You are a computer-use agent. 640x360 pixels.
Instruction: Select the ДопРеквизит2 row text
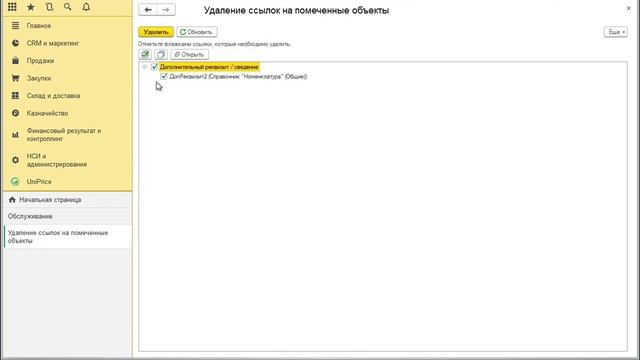(238, 76)
